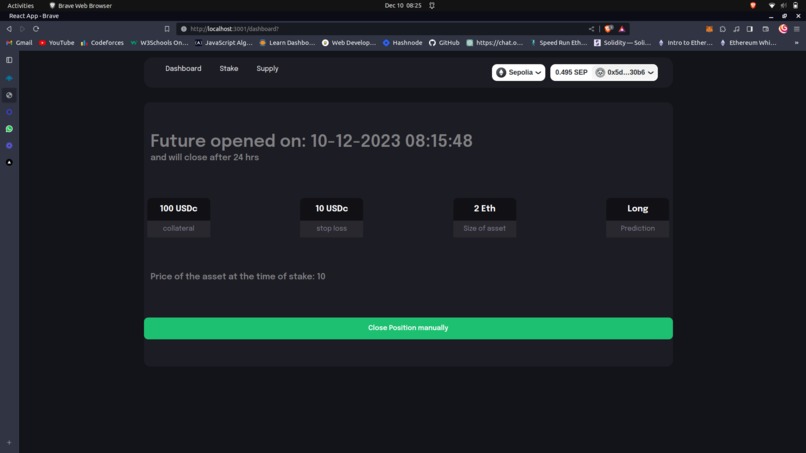This screenshot has width=806, height=453.
Task: Click the black circular icon in sidebar
Action: (9, 162)
